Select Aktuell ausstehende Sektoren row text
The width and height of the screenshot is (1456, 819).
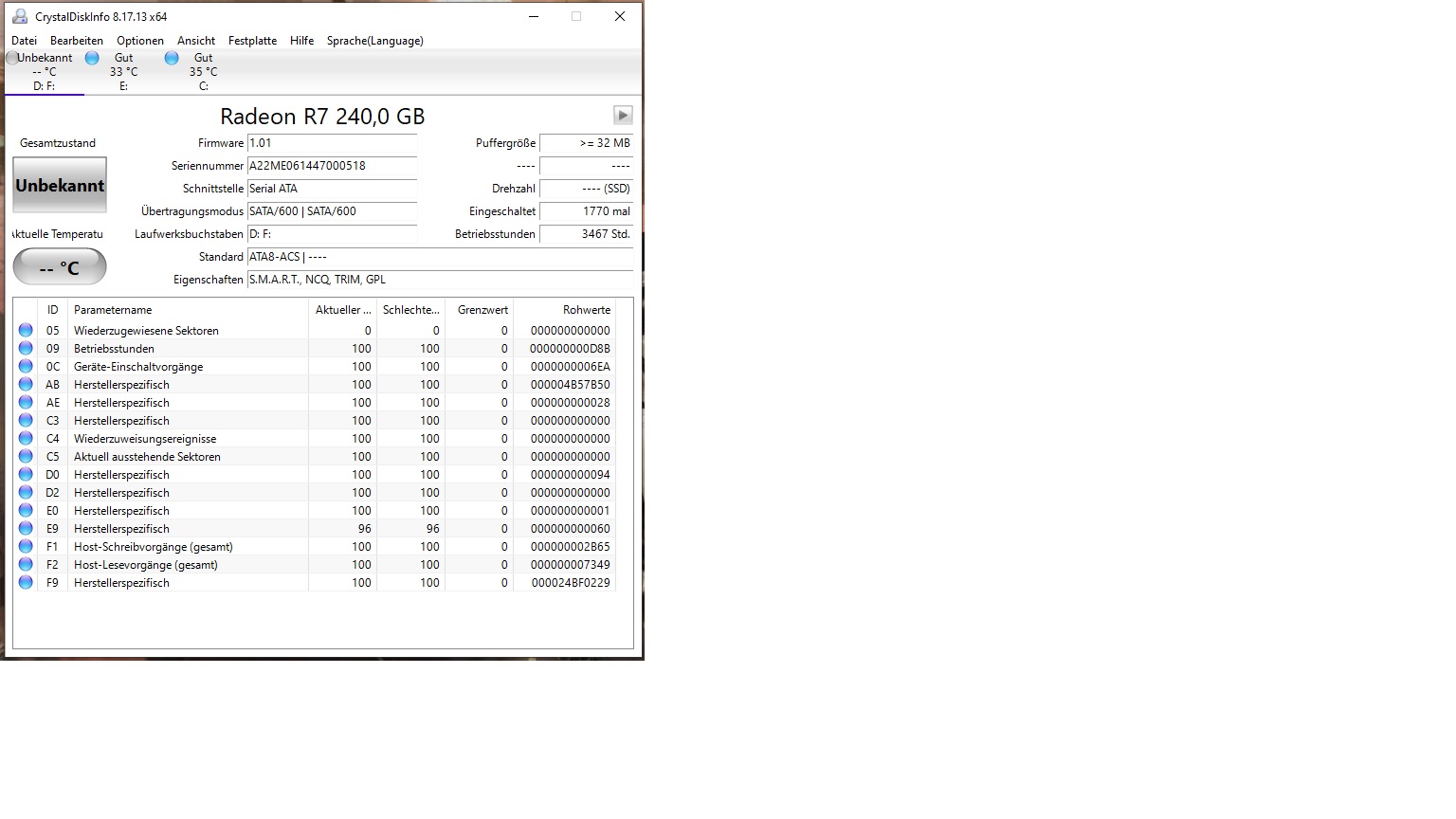click(147, 457)
